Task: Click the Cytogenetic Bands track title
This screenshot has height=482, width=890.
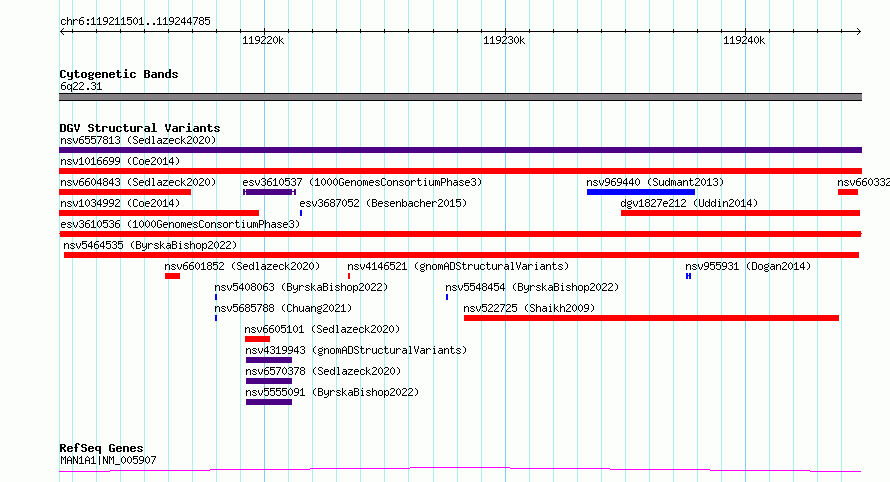Action: [x=119, y=74]
